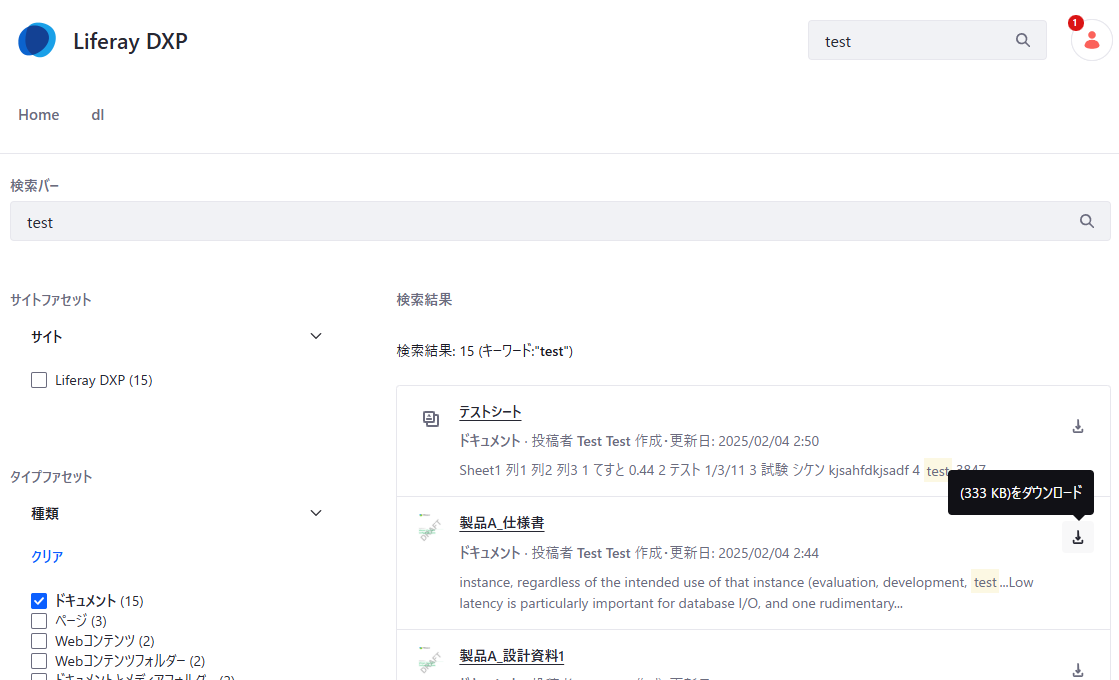Enable the ページ type checkbox
1119x680 pixels.
coord(39,621)
